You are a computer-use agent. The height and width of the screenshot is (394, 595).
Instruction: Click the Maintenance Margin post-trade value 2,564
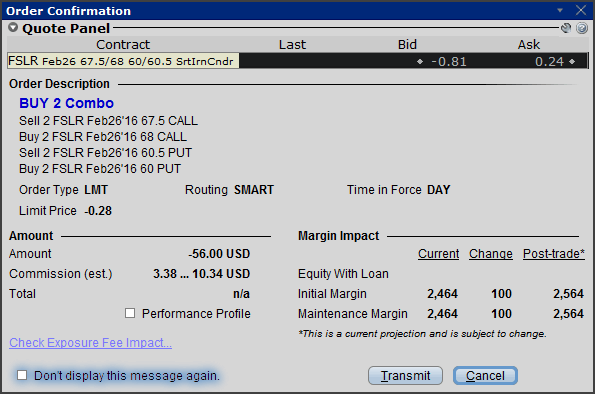pyautogui.click(x=568, y=314)
